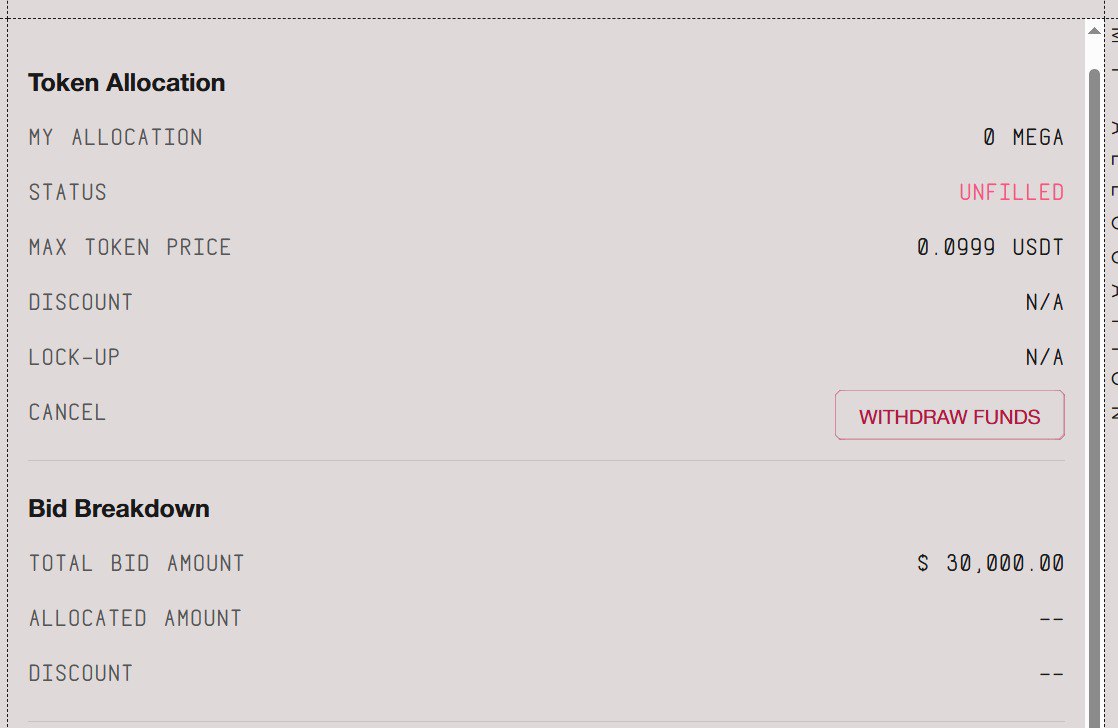The width and height of the screenshot is (1118, 728).
Task: Click the $ 30,000.00 total bid value
Action: point(990,564)
